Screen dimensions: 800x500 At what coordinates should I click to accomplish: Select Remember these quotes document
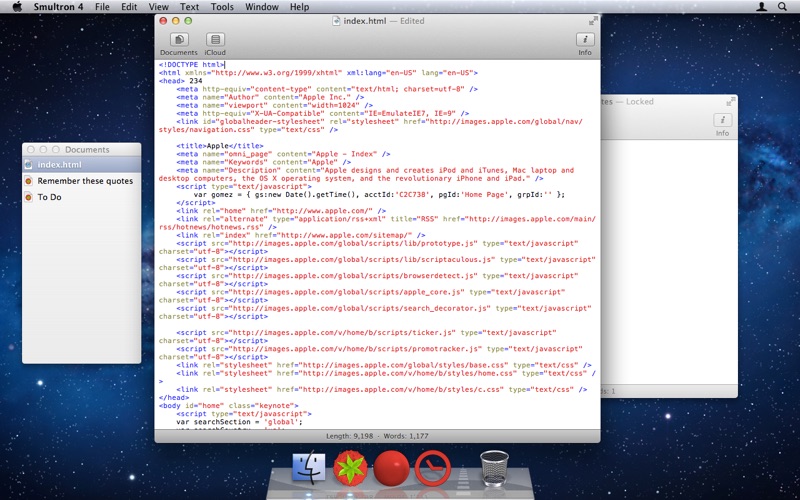[x=82, y=181]
